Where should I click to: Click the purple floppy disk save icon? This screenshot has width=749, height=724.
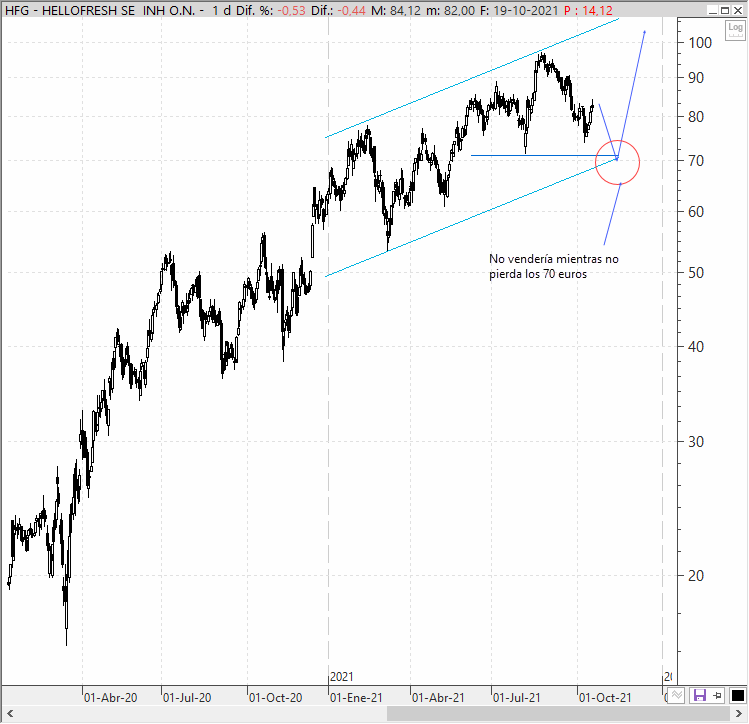click(x=699, y=695)
